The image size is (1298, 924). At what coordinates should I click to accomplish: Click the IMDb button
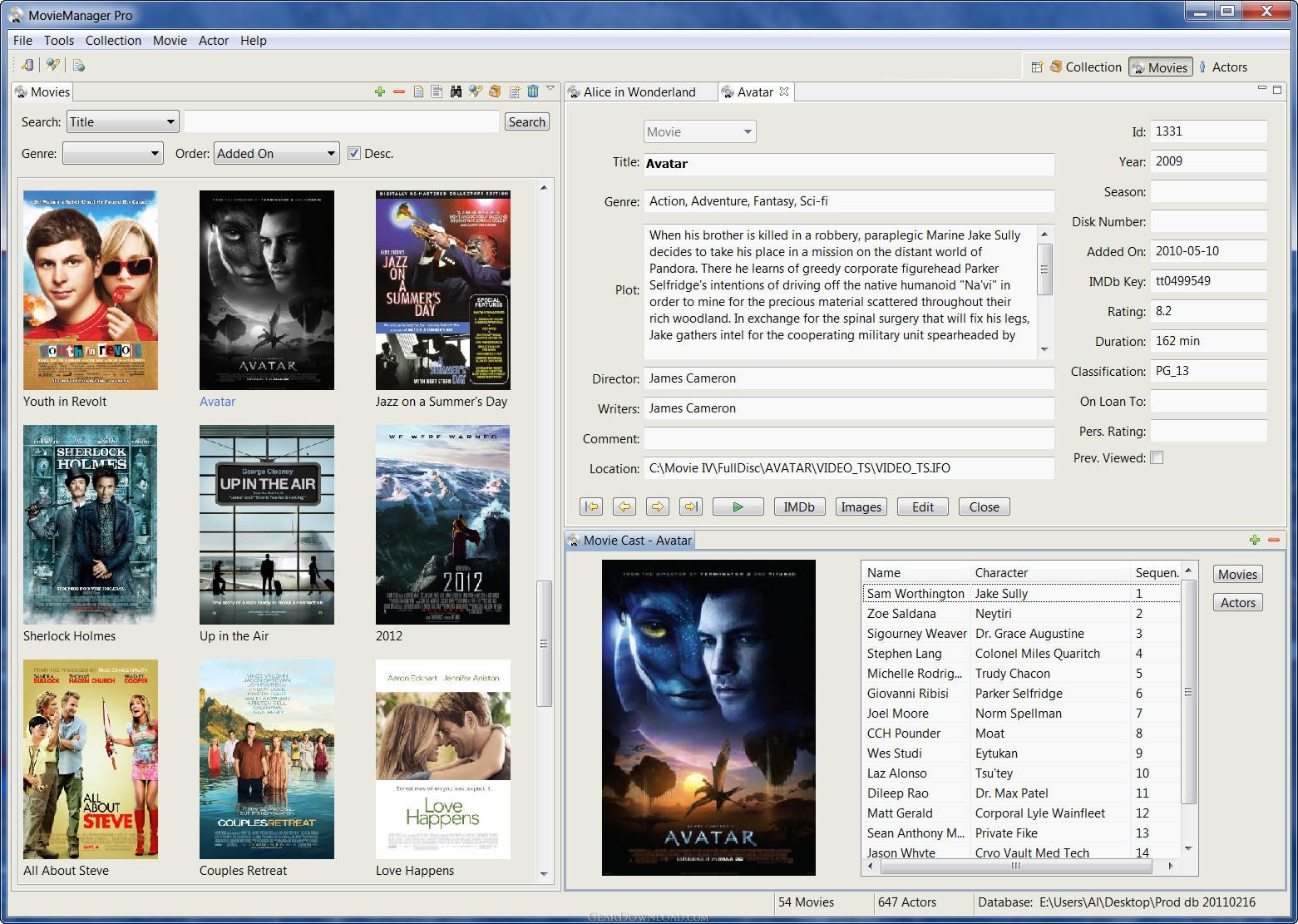799,506
